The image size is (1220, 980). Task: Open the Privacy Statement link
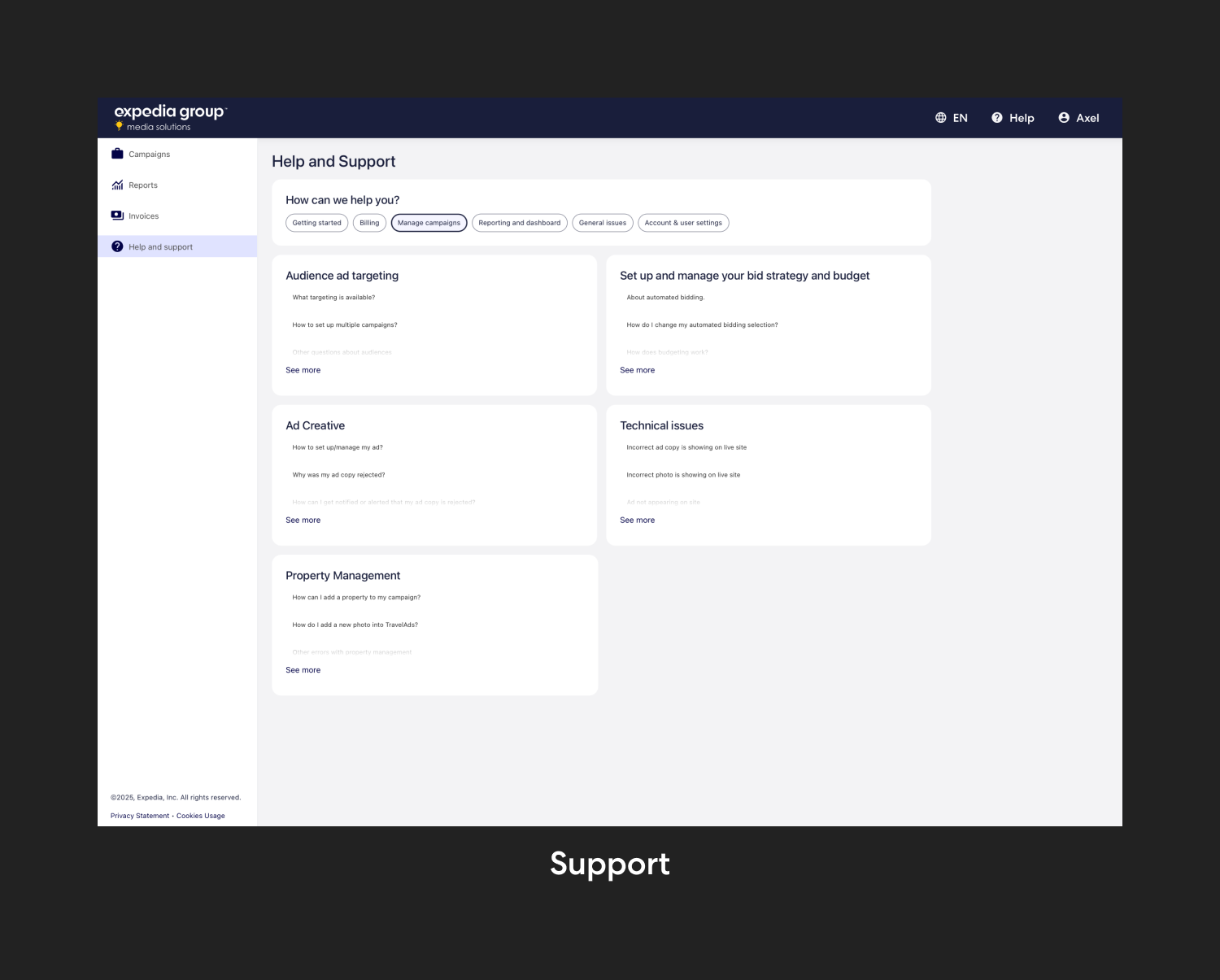click(139, 815)
